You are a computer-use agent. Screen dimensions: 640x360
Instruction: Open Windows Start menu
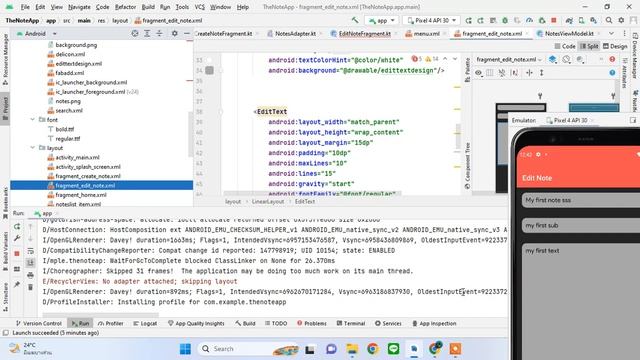(185, 349)
